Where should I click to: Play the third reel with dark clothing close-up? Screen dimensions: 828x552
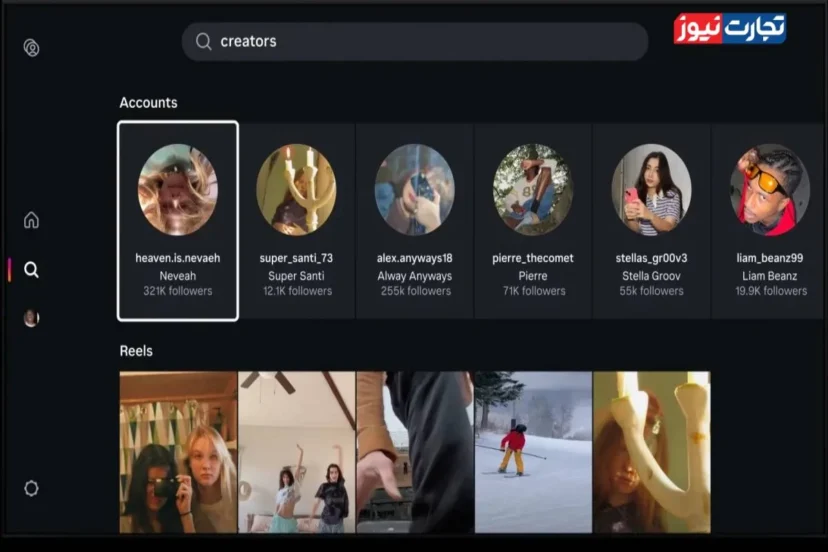[x=414, y=452]
